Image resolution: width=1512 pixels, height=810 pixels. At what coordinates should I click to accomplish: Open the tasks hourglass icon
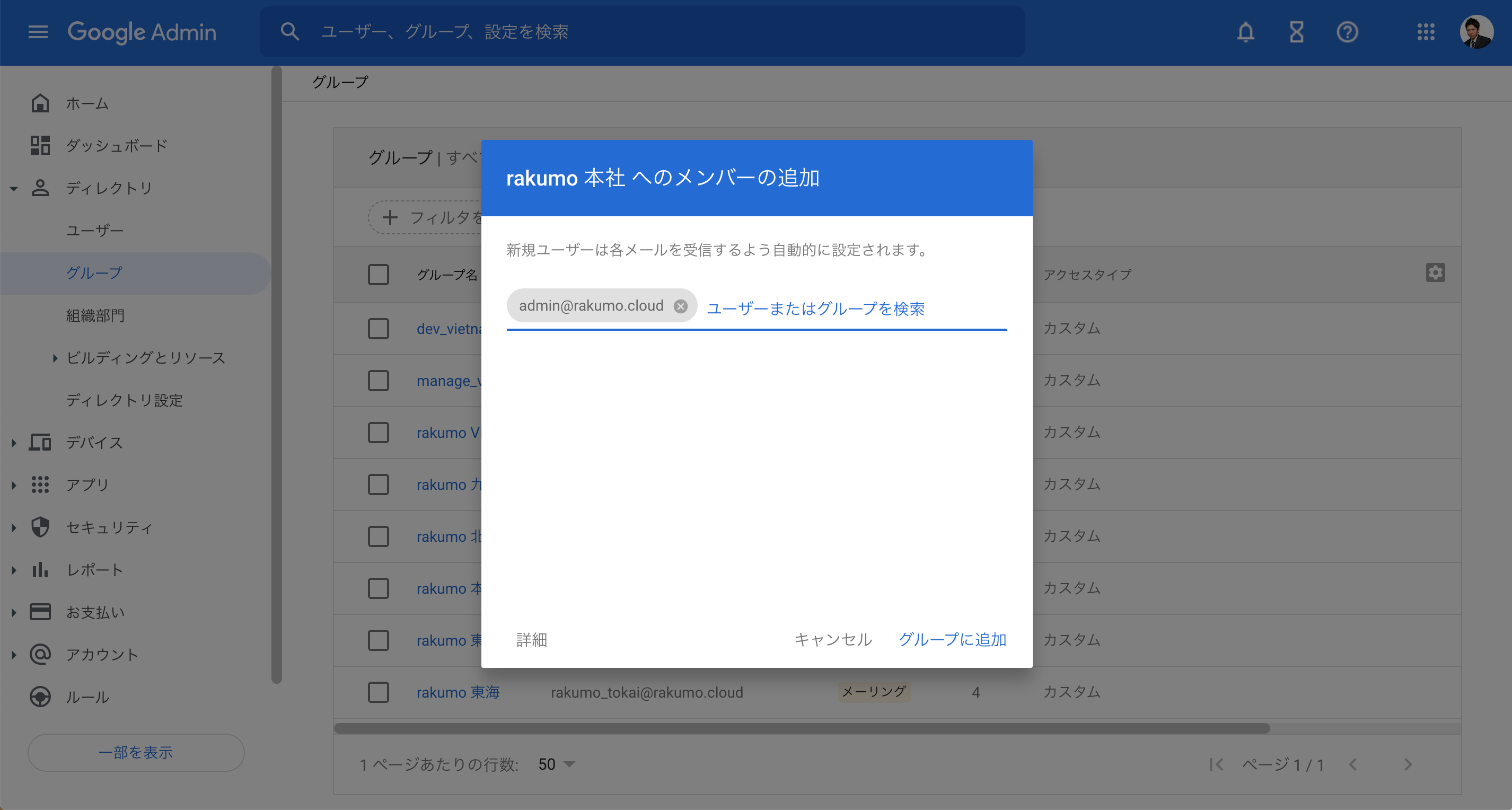(1297, 32)
